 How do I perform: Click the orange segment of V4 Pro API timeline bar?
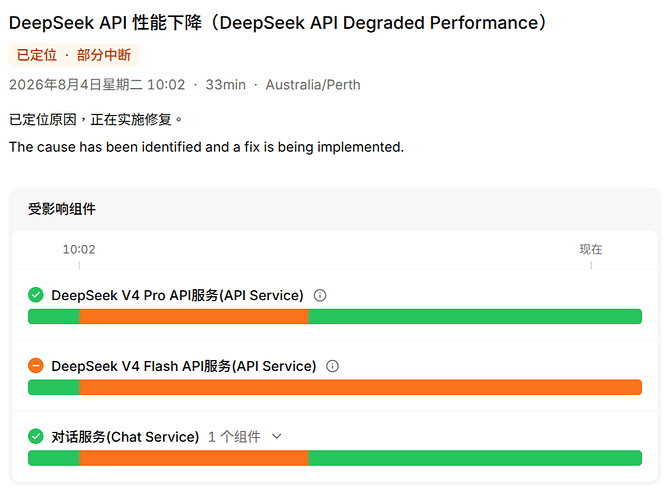(194, 317)
